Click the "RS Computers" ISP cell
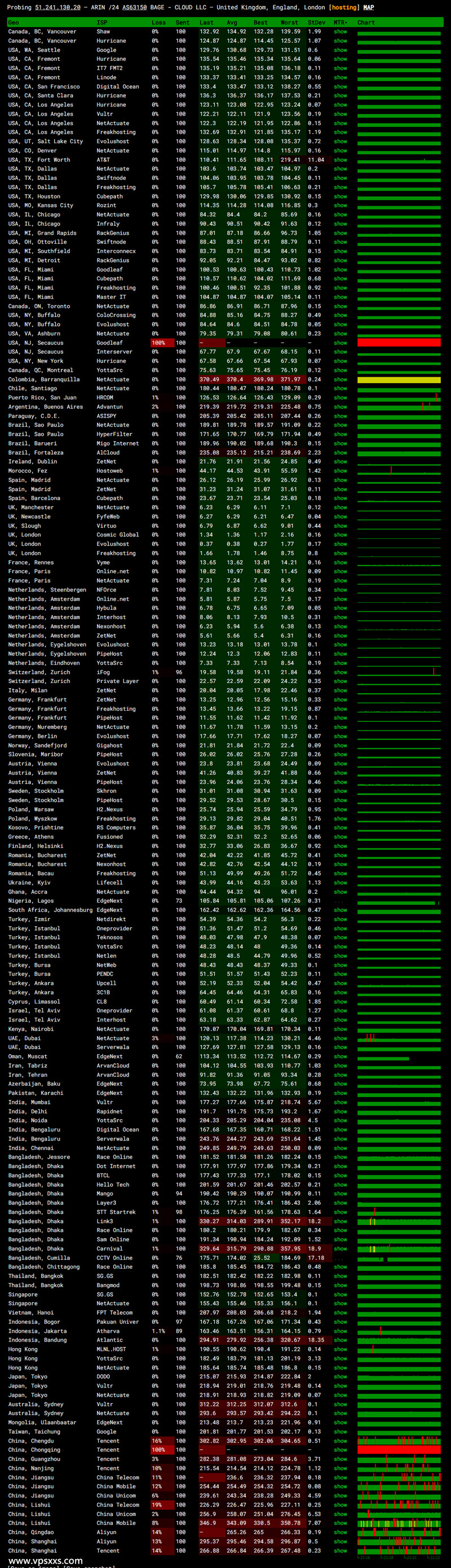 point(116,828)
